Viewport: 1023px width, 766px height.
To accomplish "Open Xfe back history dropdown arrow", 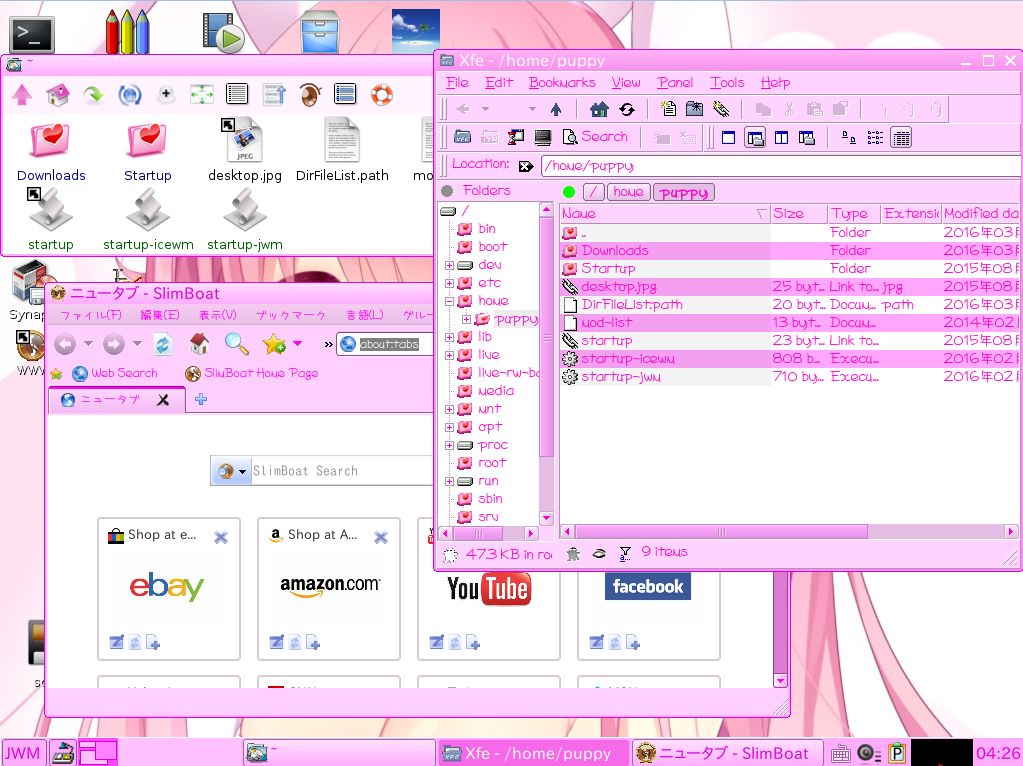I will [485, 109].
